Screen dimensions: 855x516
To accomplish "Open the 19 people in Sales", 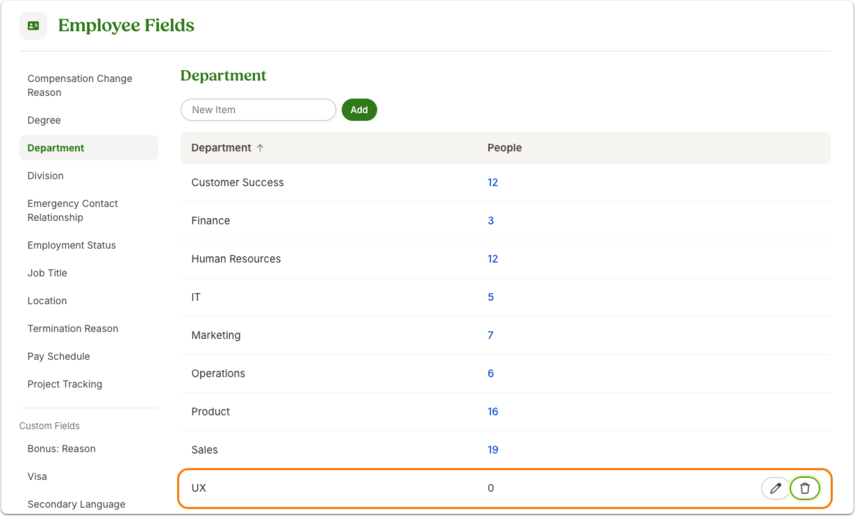I will point(492,450).
